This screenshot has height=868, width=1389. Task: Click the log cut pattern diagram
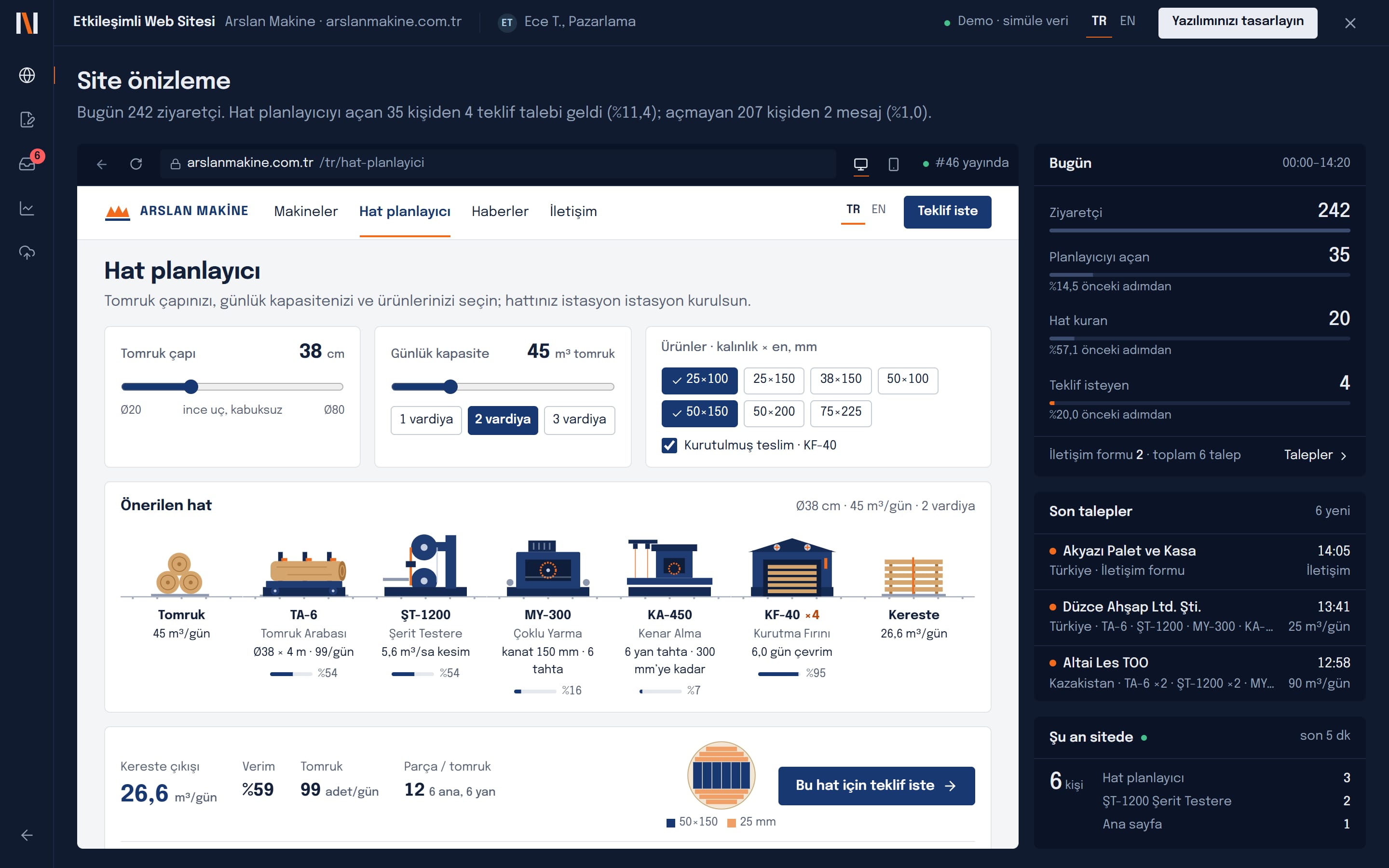coord(721,775)
